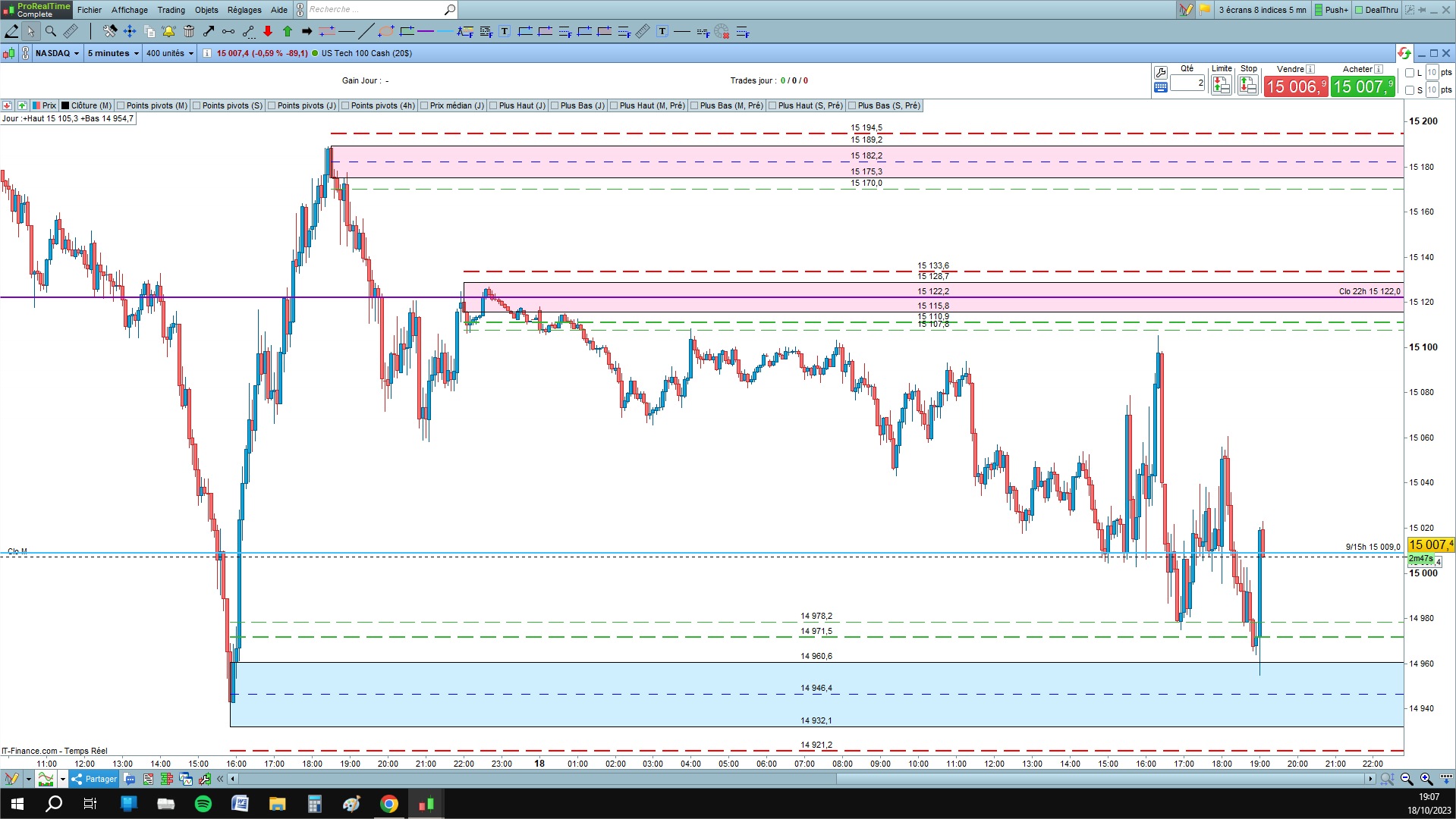The image size is (1456, 819).
Task: Click the crosshair move chart icon
Action: point(130,31)
